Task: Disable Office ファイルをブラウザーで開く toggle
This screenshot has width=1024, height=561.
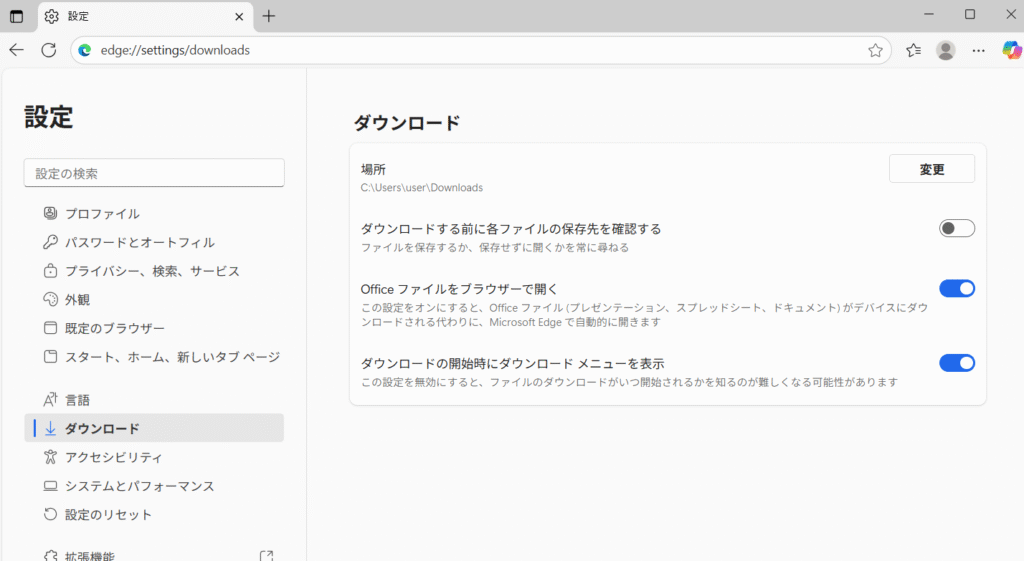Action: click(x=957, y=289)
